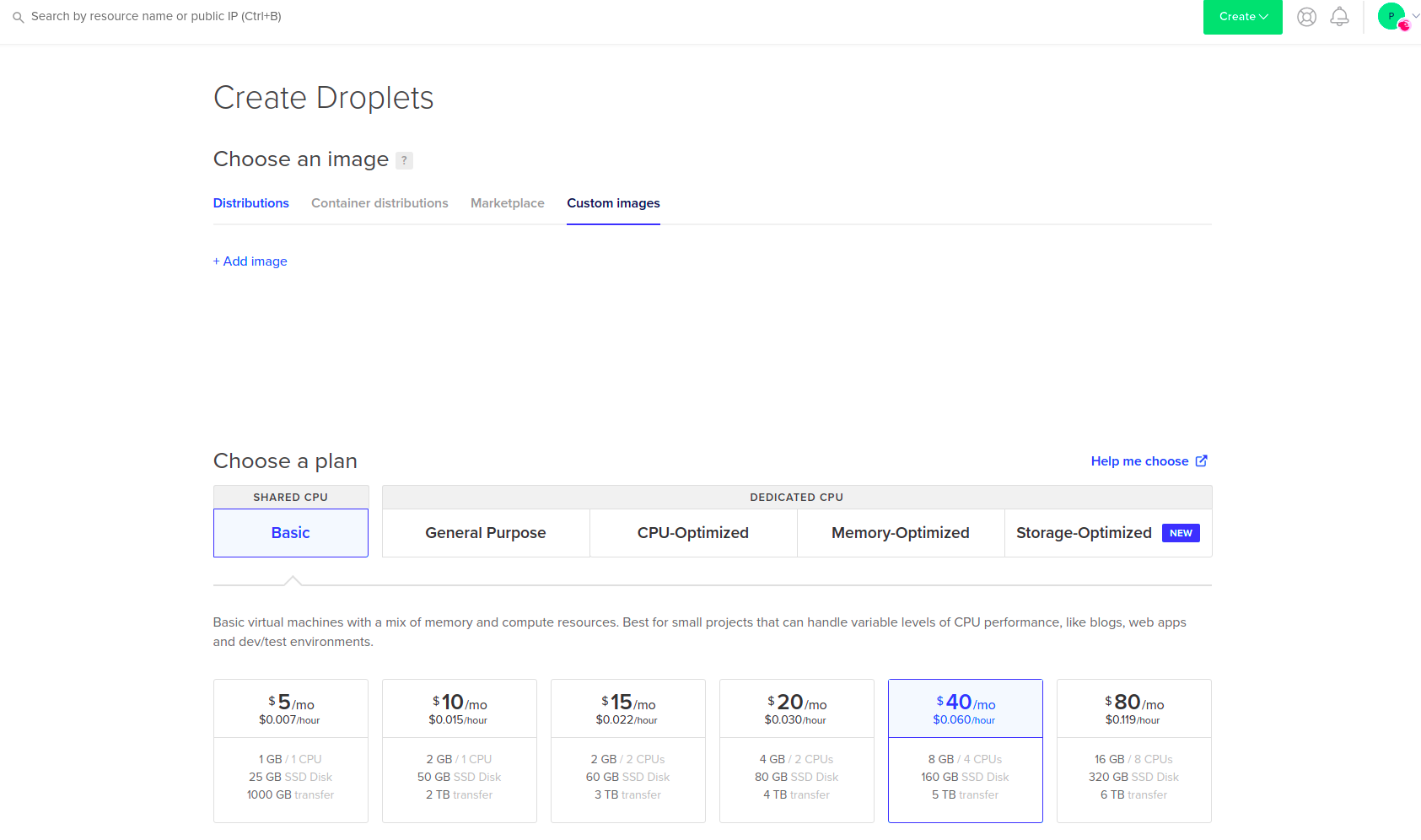Open the Marketplace tab
Image resolution: width=1421 pixels, height=840 pixels.
[x=507, y=203]
